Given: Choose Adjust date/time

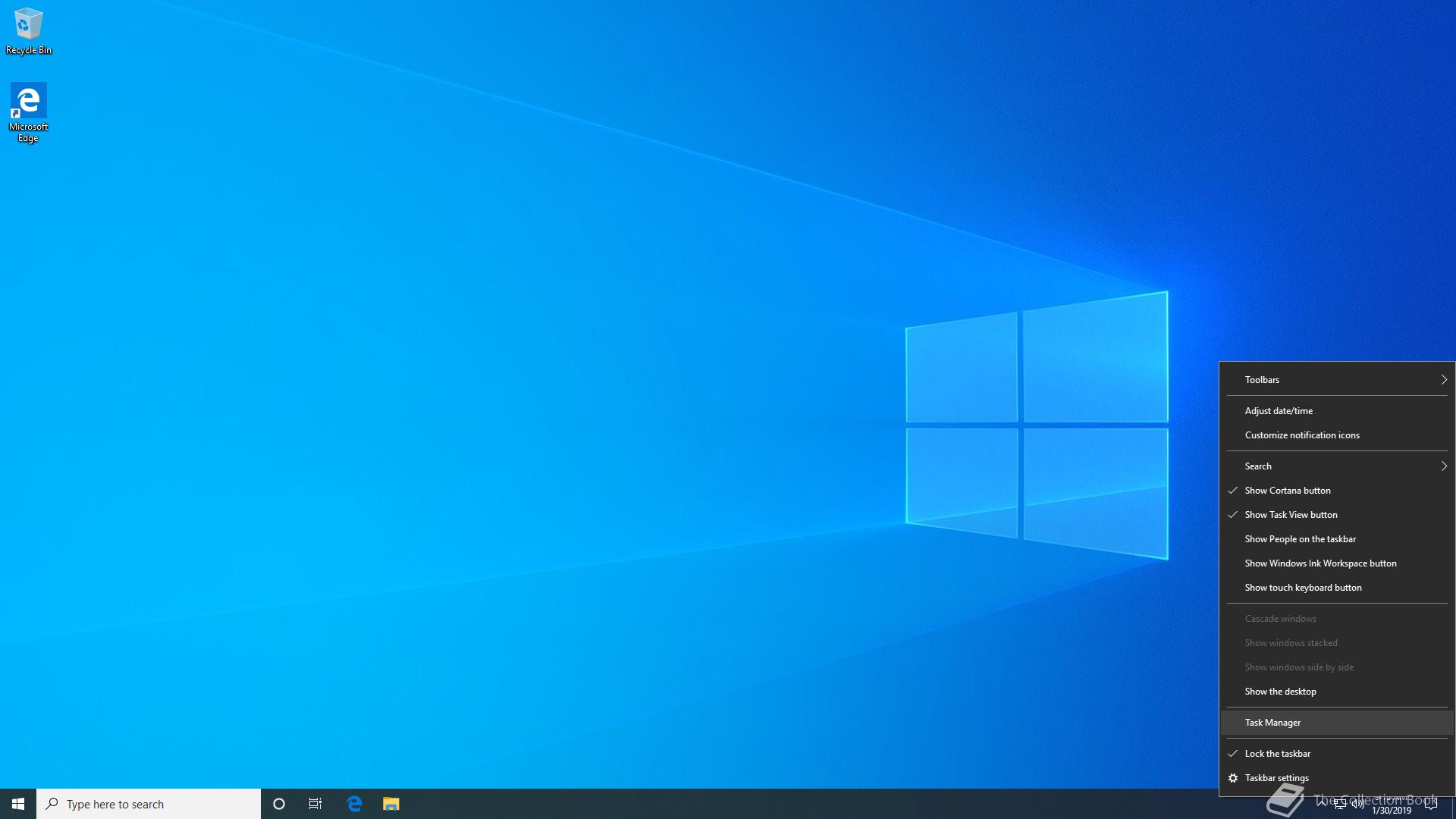Looking at the screenshot, I should (1337, 411).
